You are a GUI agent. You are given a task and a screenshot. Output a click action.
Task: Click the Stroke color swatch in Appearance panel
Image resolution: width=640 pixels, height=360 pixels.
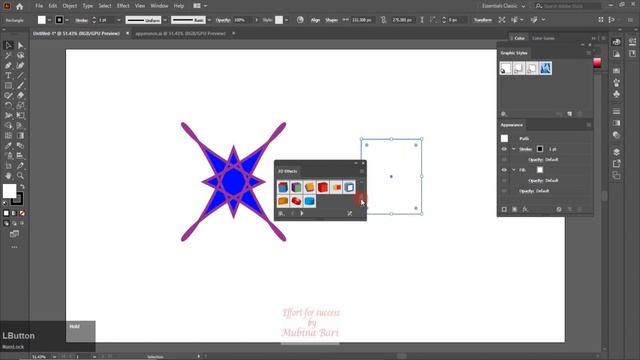pyautogui.click(x=540, y=149)
